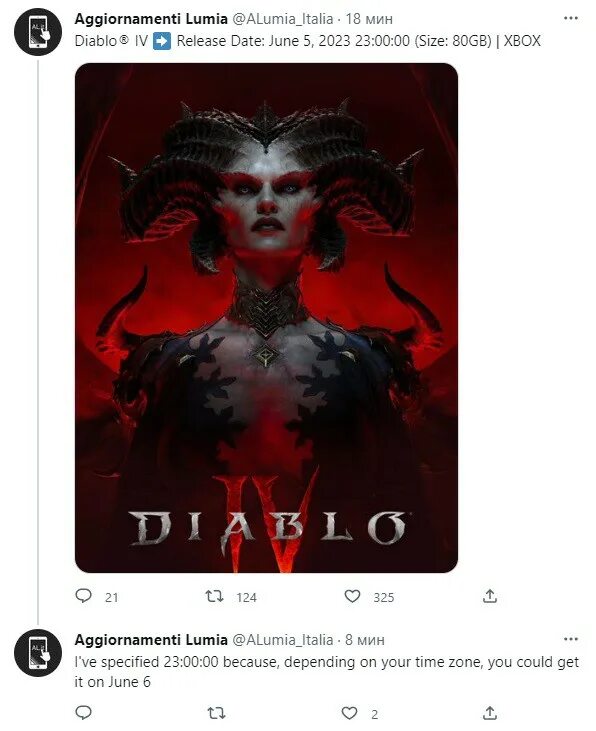Like the follow-up tweet with 2 likes
Screen dimensions: 596x731
[x=349, y=713]
